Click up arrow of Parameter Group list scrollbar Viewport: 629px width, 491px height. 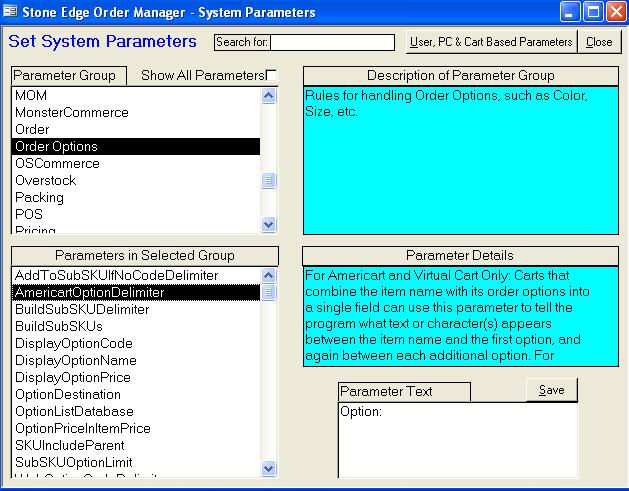268,96
